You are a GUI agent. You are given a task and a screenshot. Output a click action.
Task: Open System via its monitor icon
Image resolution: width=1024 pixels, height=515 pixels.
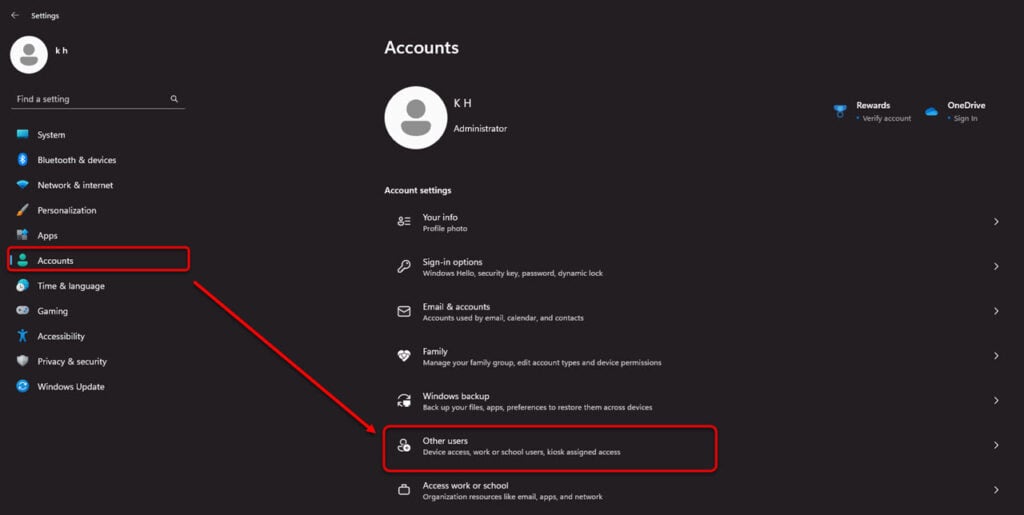click(23, 134)
